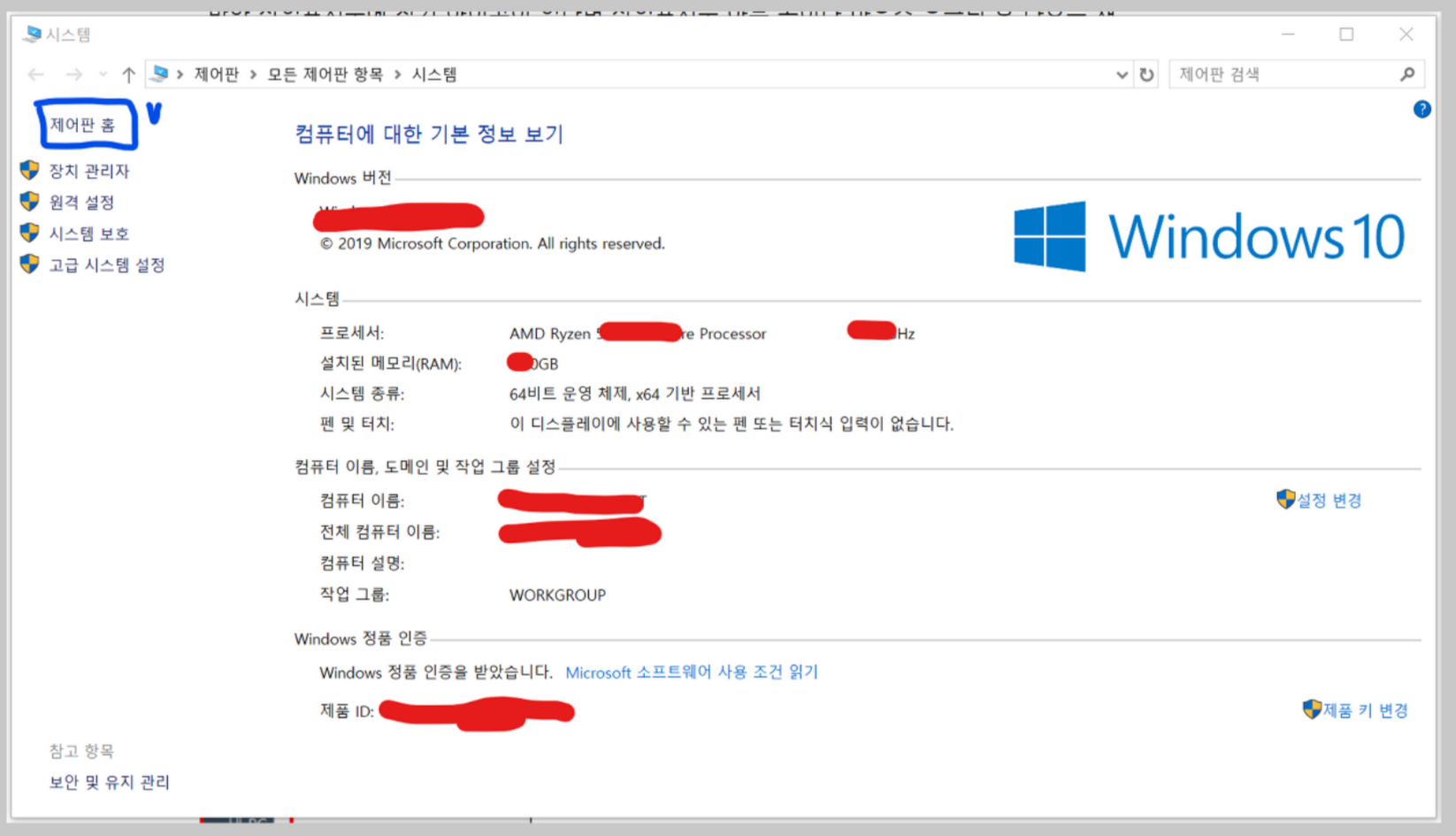Click the 설정 변경 link
Image resolution: width=1456 pixels, height=836 pixels.
tap(1329, 501)
